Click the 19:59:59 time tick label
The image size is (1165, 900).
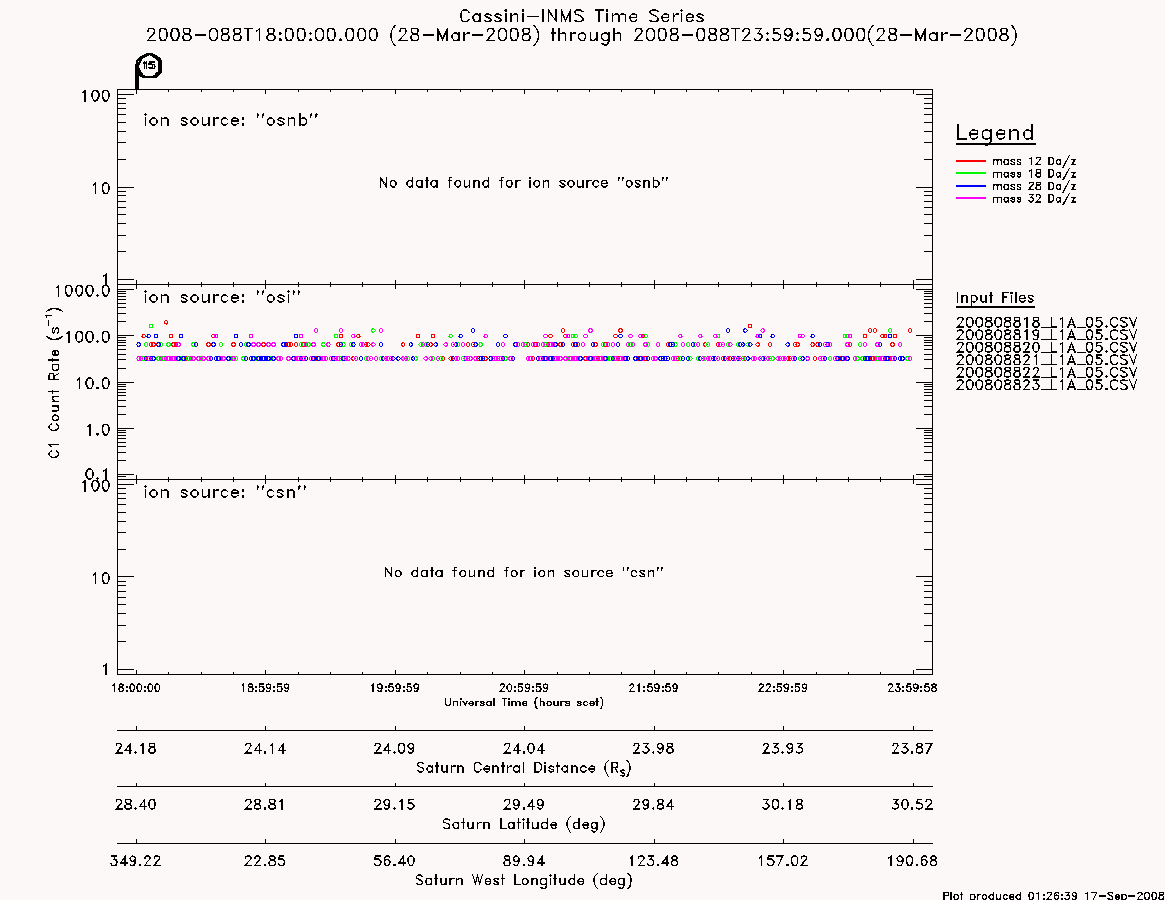(x=395, y=688)
